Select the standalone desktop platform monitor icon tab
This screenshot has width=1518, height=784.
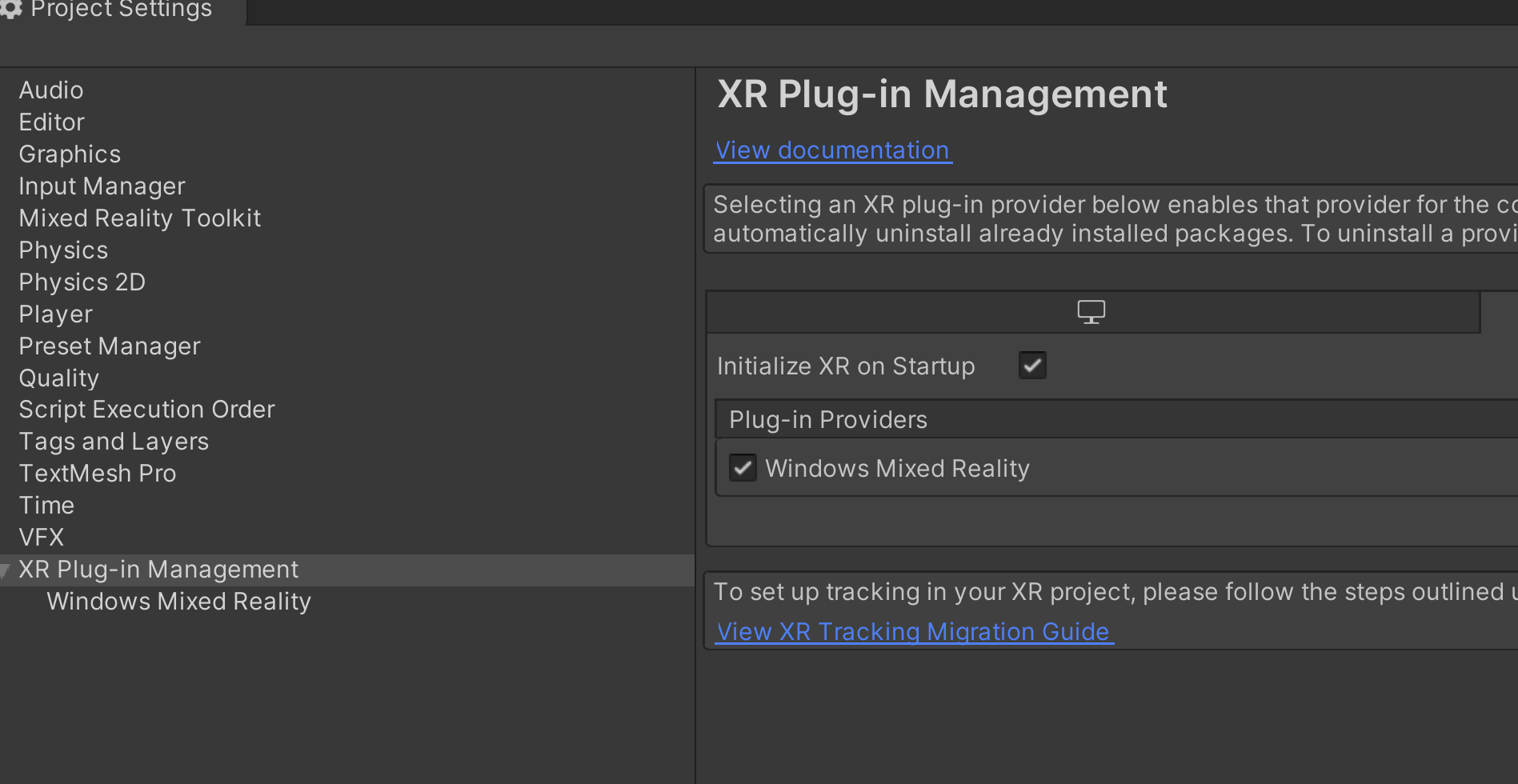(1091, 311)
